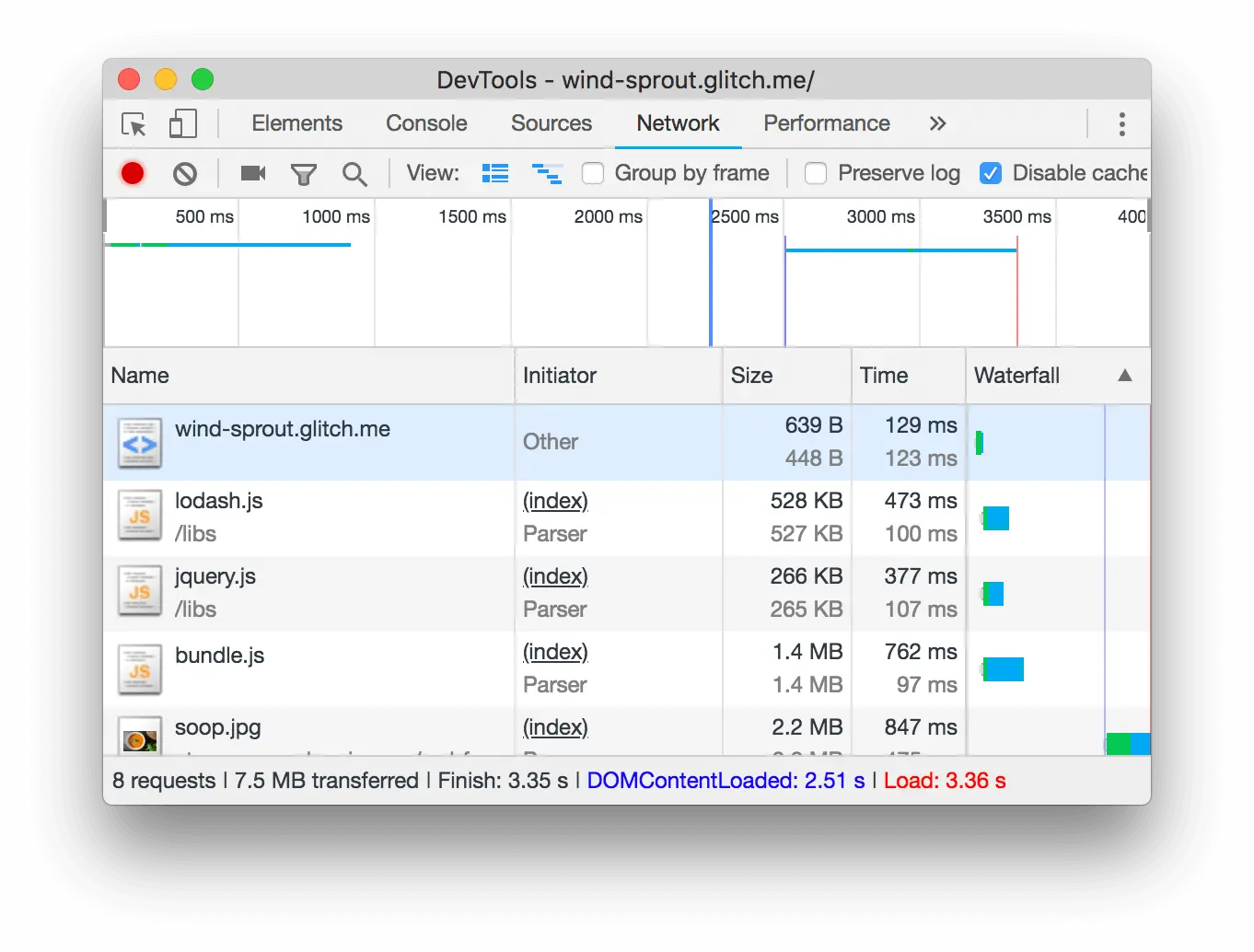Toggle the overview waterfall view icon

click(547, 173)
